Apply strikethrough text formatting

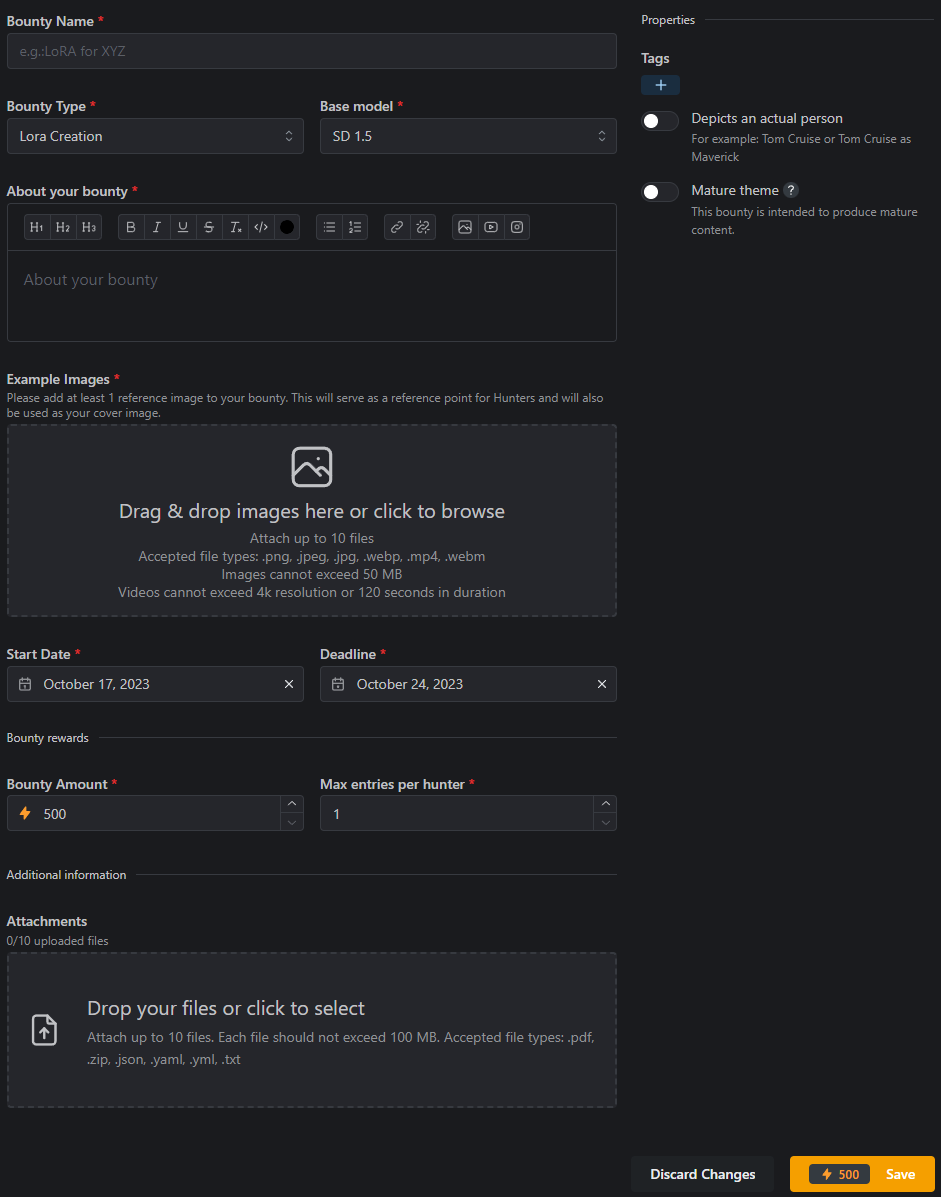click(x=209, y=227)
